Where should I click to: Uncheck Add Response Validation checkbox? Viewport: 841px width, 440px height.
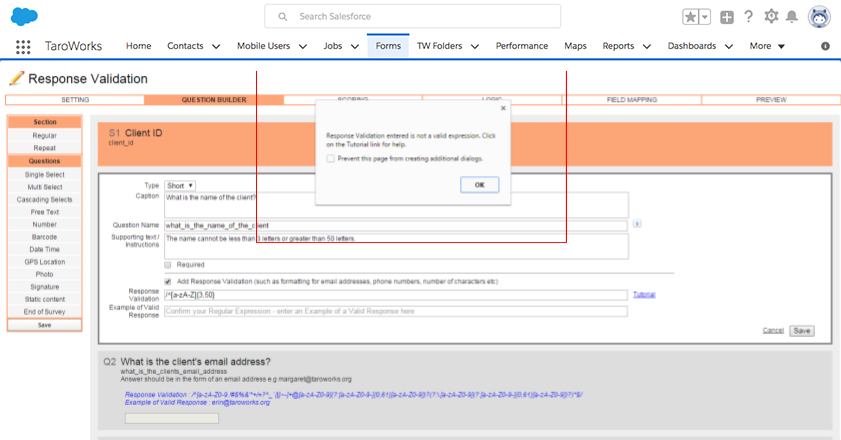click(168, 281)
